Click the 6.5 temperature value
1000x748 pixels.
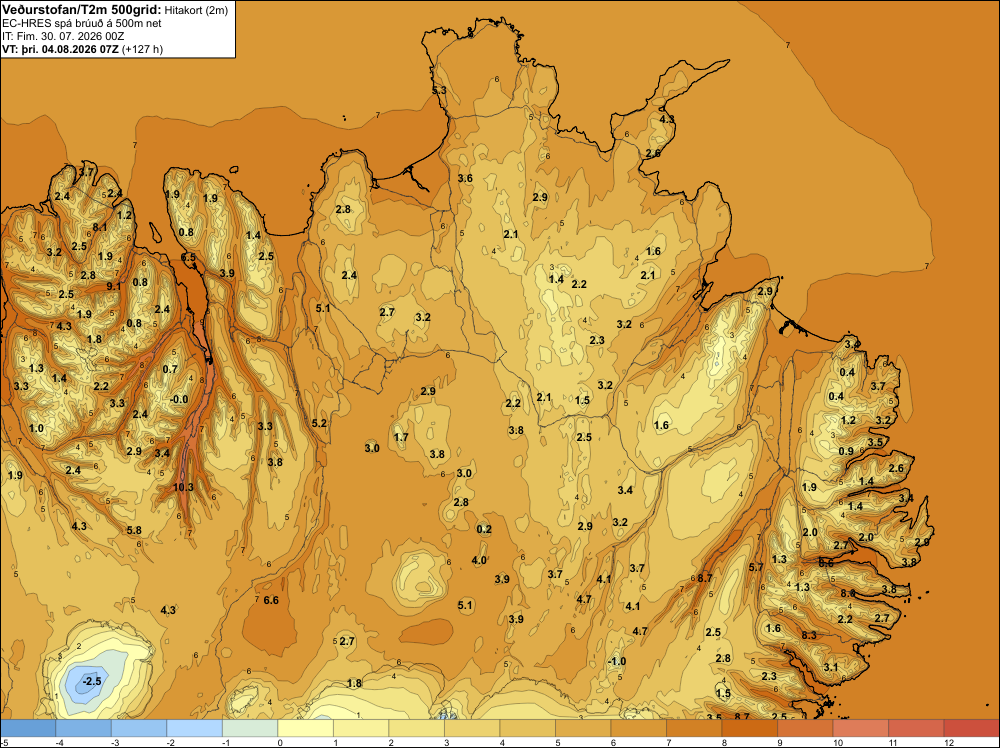tap(188, 257)
